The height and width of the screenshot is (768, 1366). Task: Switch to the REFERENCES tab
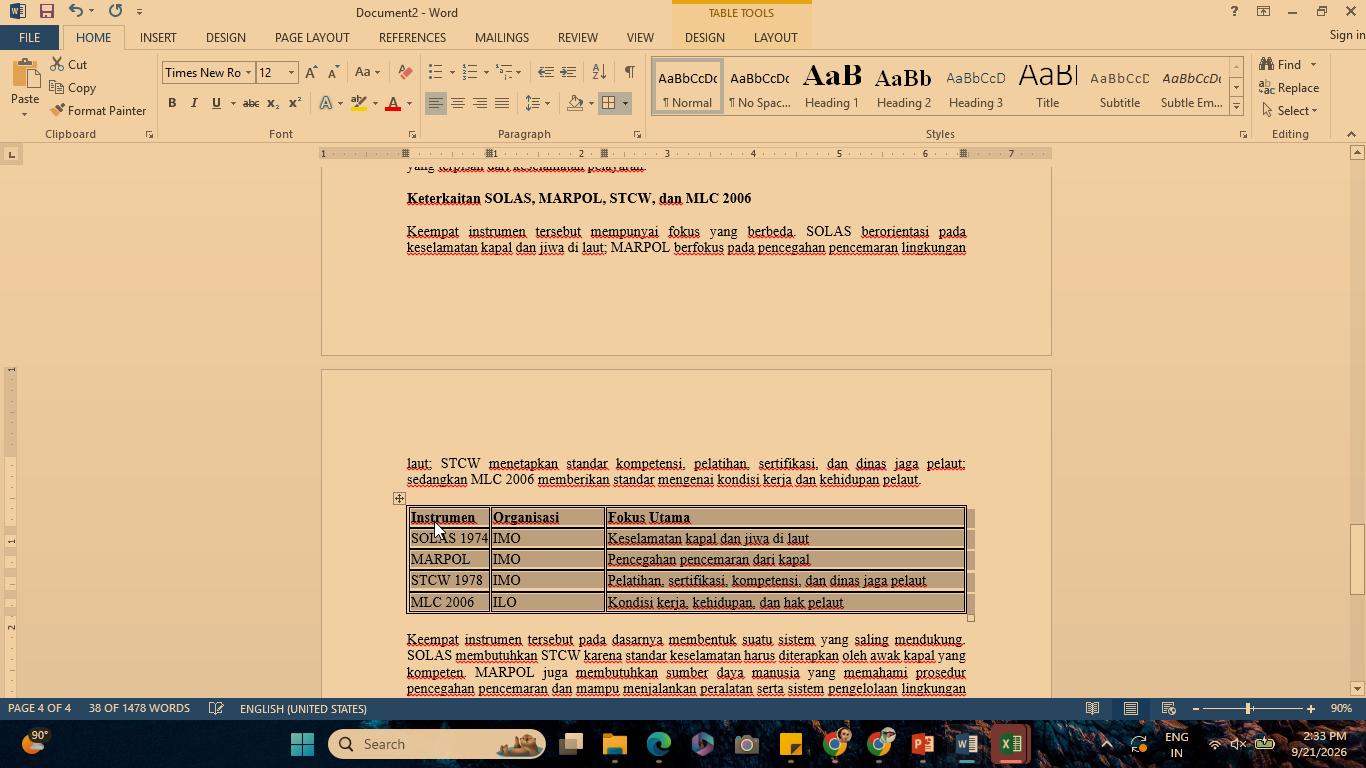pyautogui.click(x=412, y=37)
